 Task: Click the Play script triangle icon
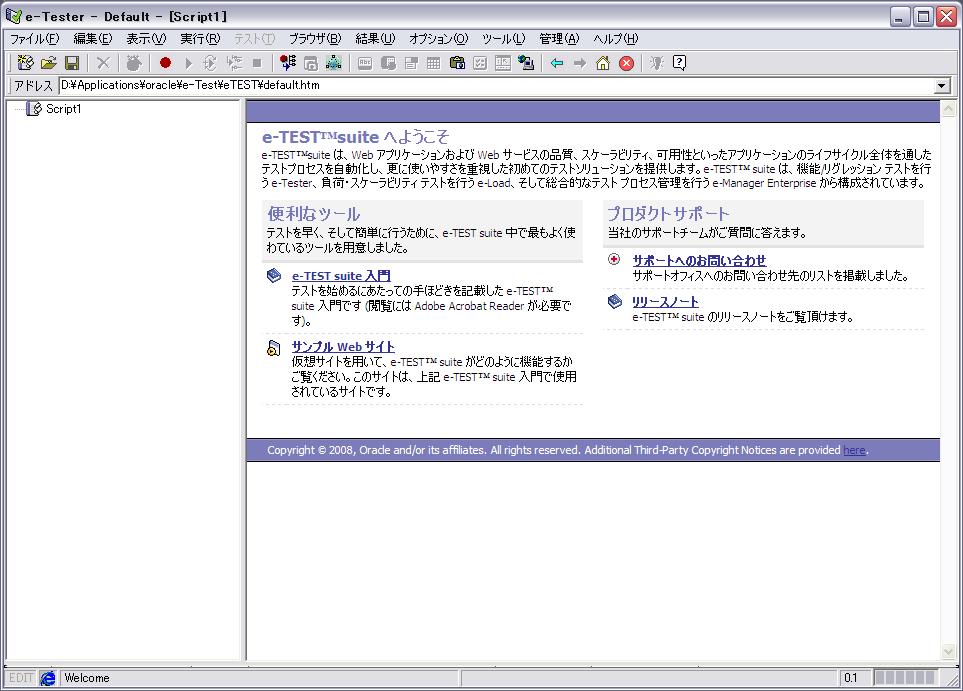coord(189,63)
